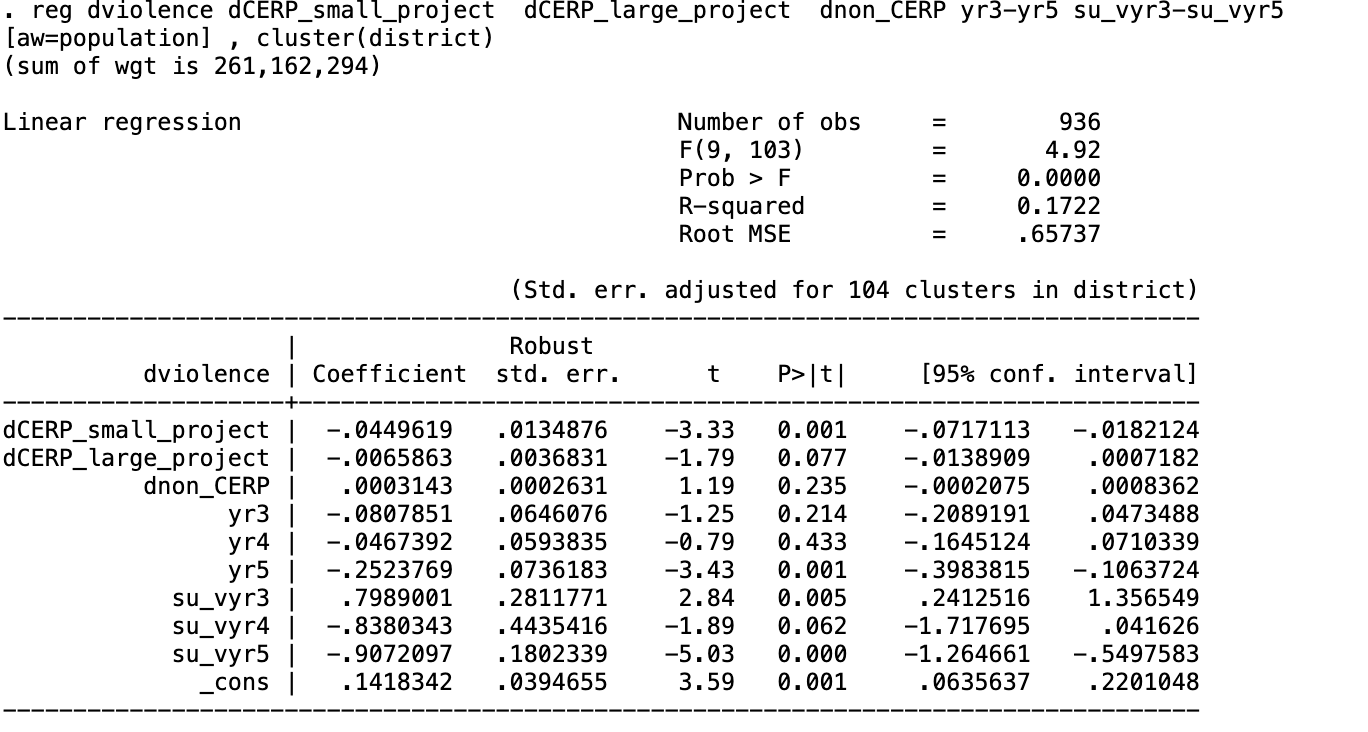Click the P>|t| column header

[812, 374]
